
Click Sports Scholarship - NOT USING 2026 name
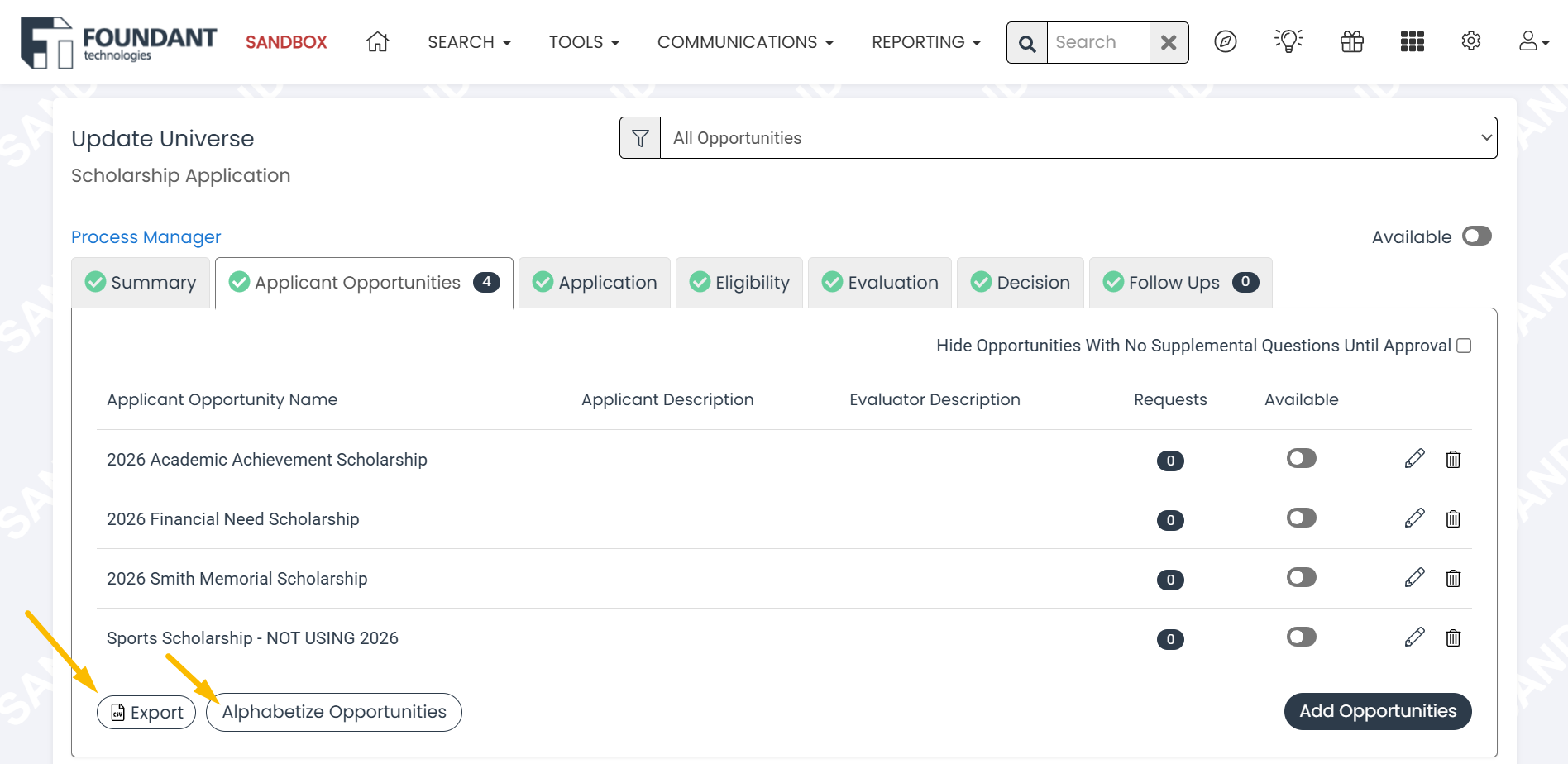[x=252, y=638]
